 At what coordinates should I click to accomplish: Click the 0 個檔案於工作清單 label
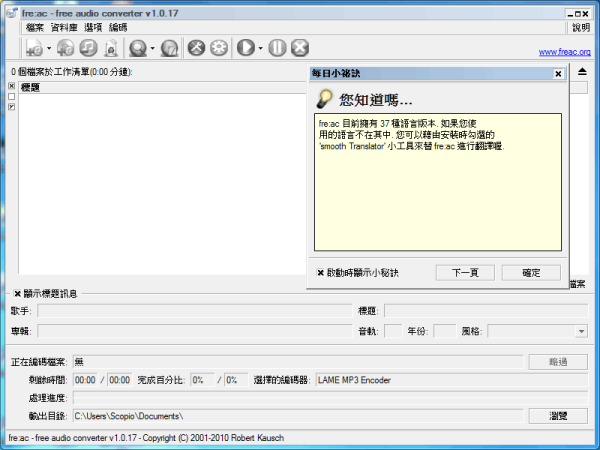point(72,72)
